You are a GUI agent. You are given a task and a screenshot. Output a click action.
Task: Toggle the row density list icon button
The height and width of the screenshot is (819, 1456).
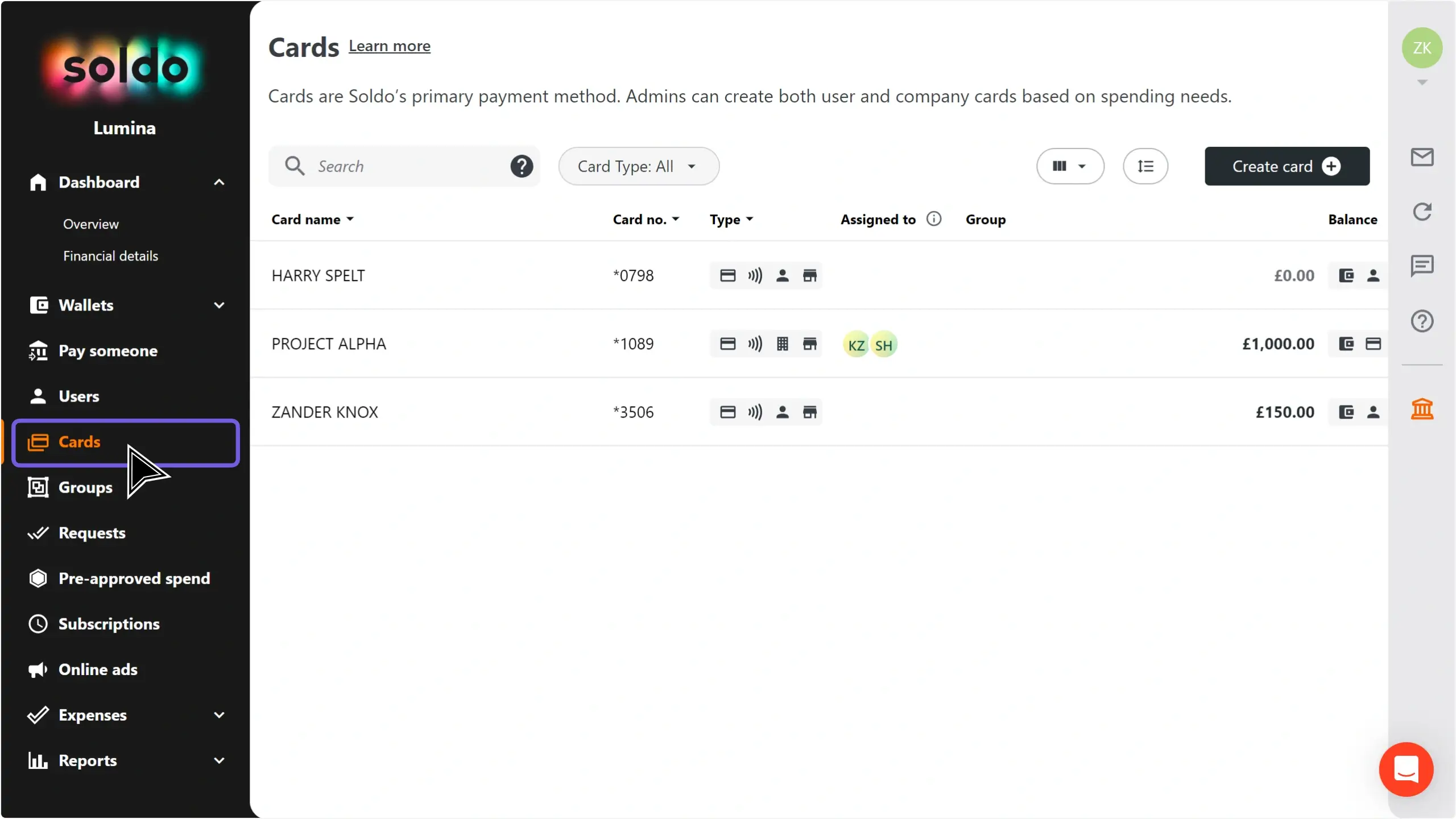1145,166
